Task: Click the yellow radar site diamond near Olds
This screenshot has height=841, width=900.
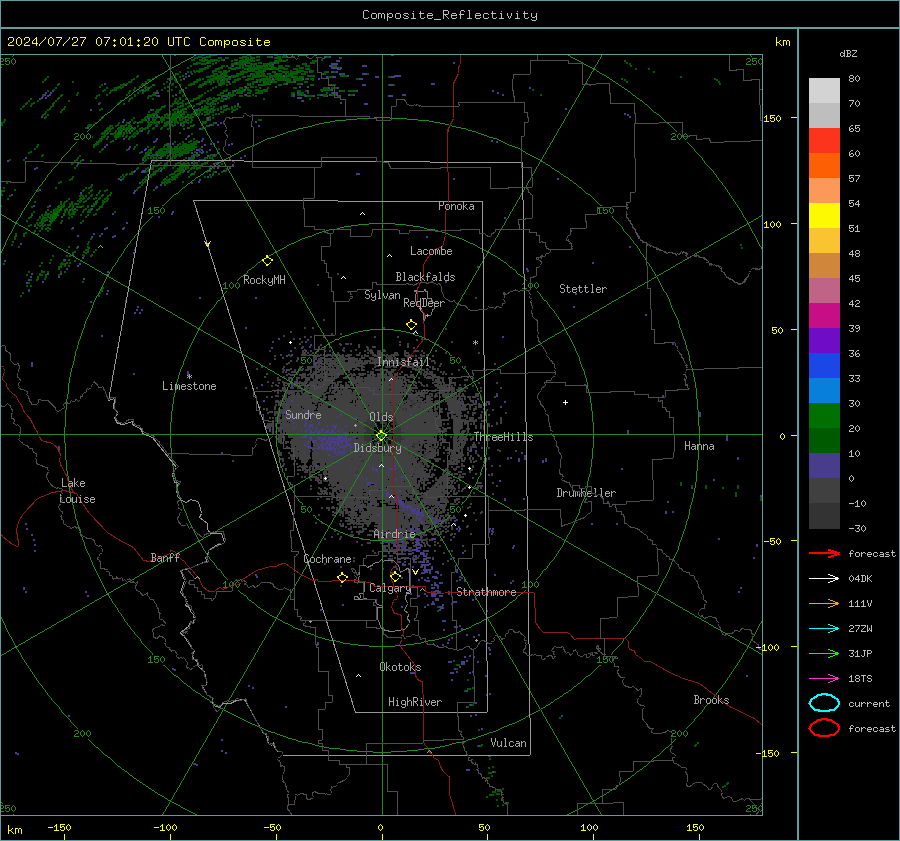Action: [x=381, y=436]
